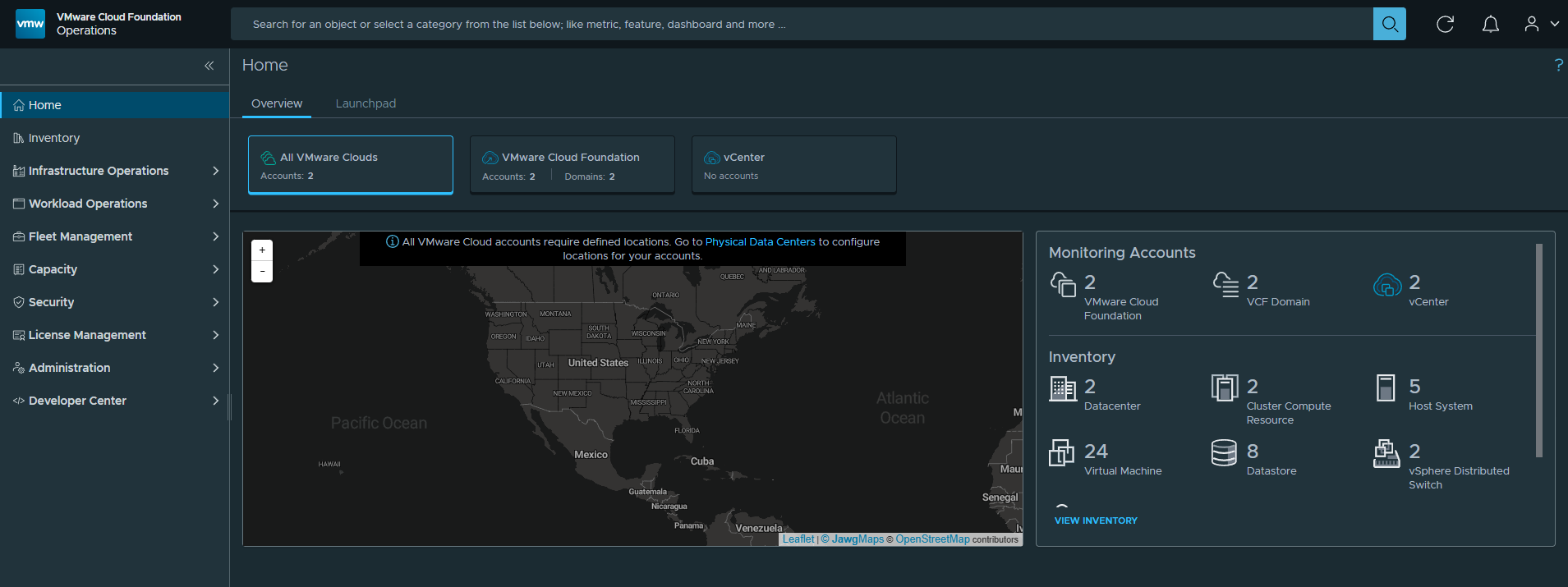Expand Infrastructure Operations chevron
This screenshot has height=587, width=1568.
click(x=216, y=171)
